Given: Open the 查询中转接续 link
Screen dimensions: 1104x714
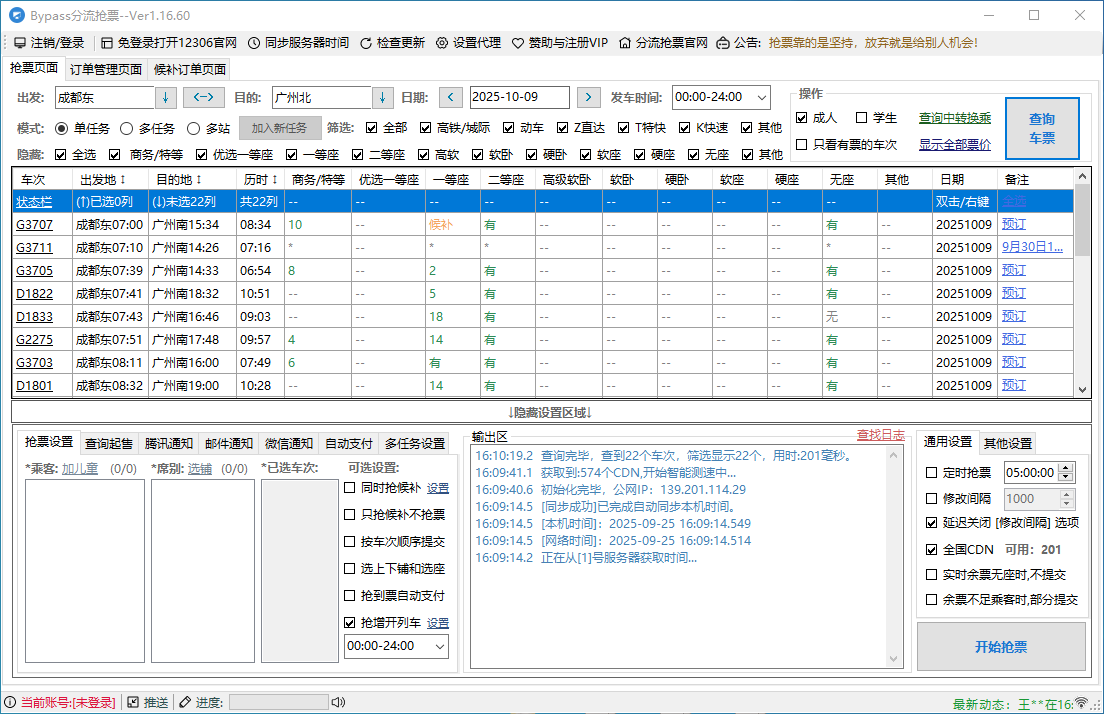Looking at the screenshot, I should click(x=955, y=117).
